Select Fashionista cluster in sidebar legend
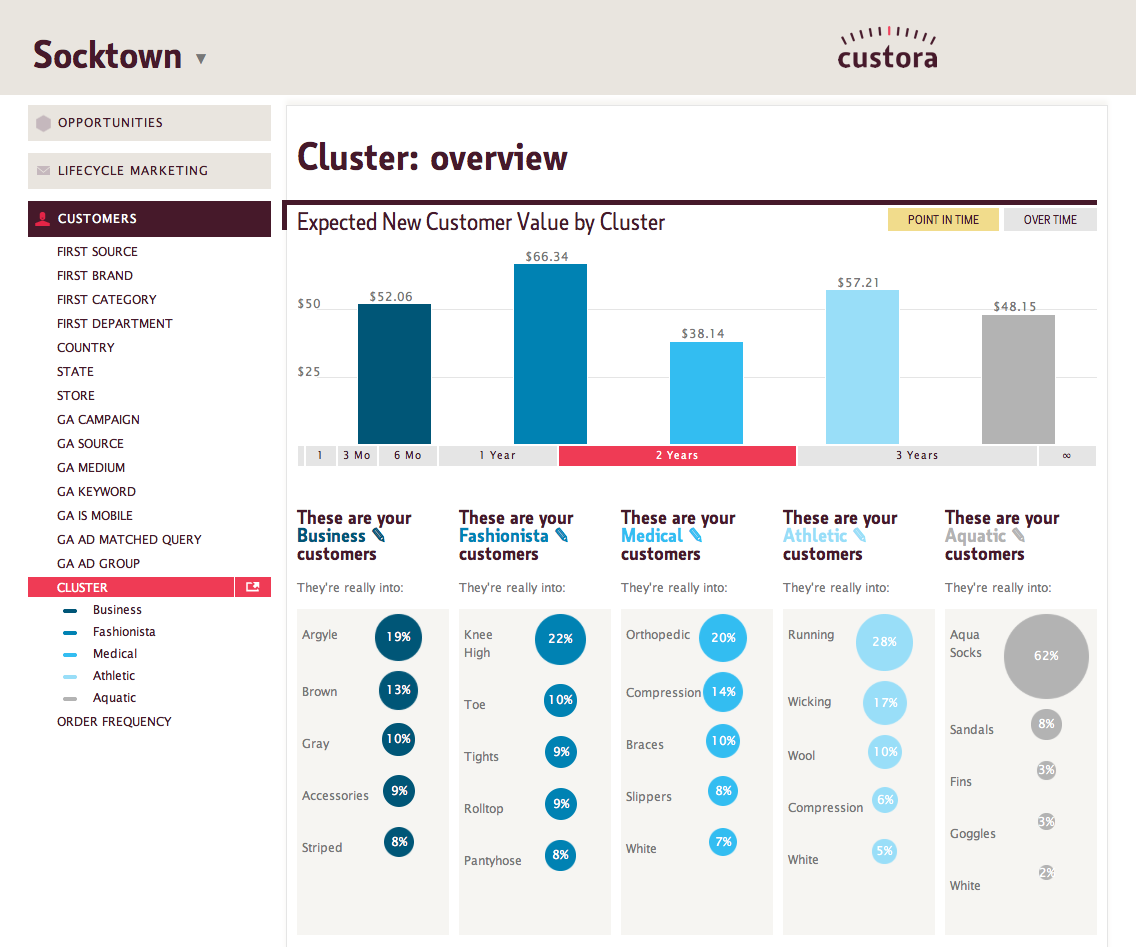Screen dimensions: 1136x947 coord(124,631)
